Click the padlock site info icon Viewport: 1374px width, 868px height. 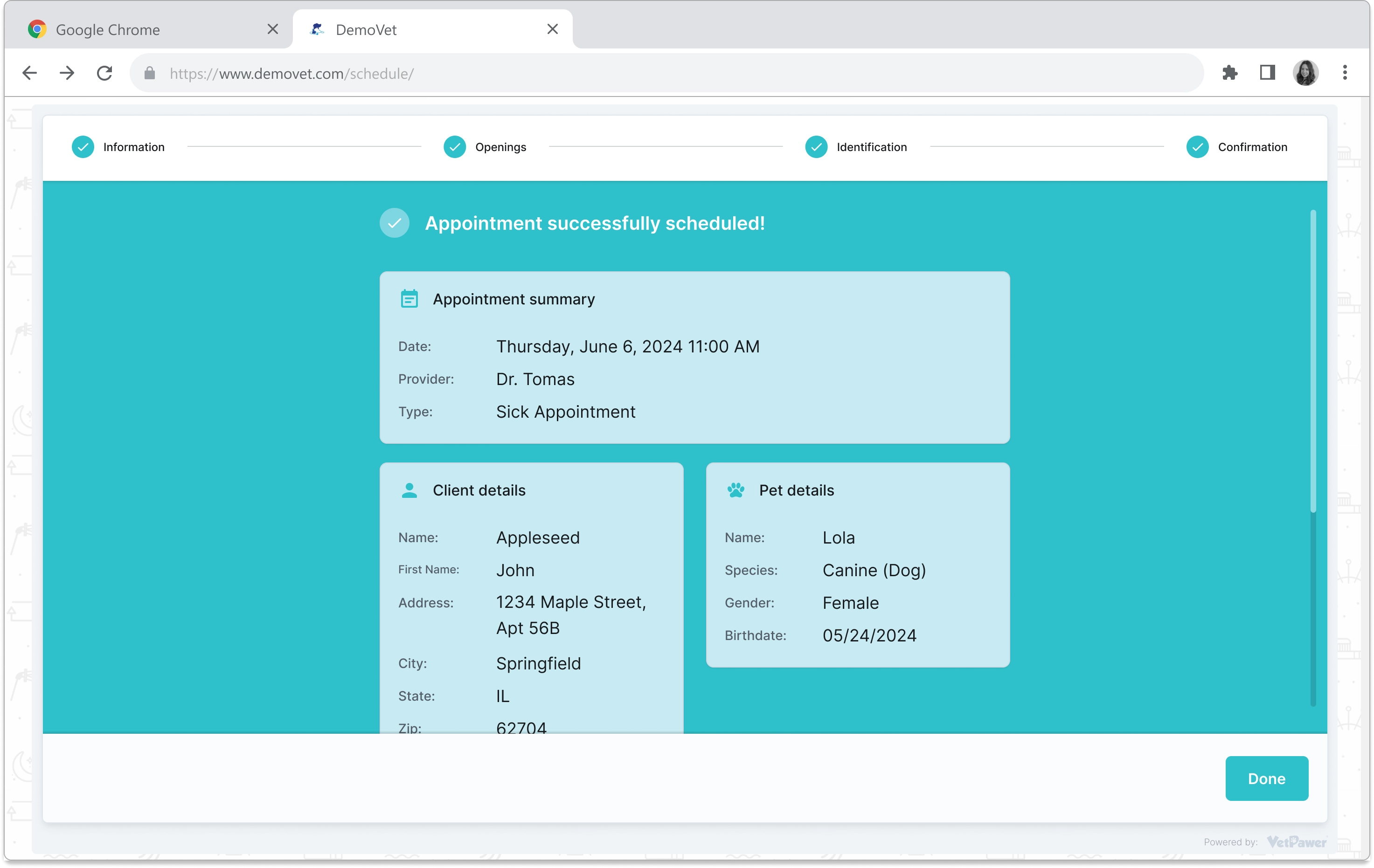[x=150, y=73]
